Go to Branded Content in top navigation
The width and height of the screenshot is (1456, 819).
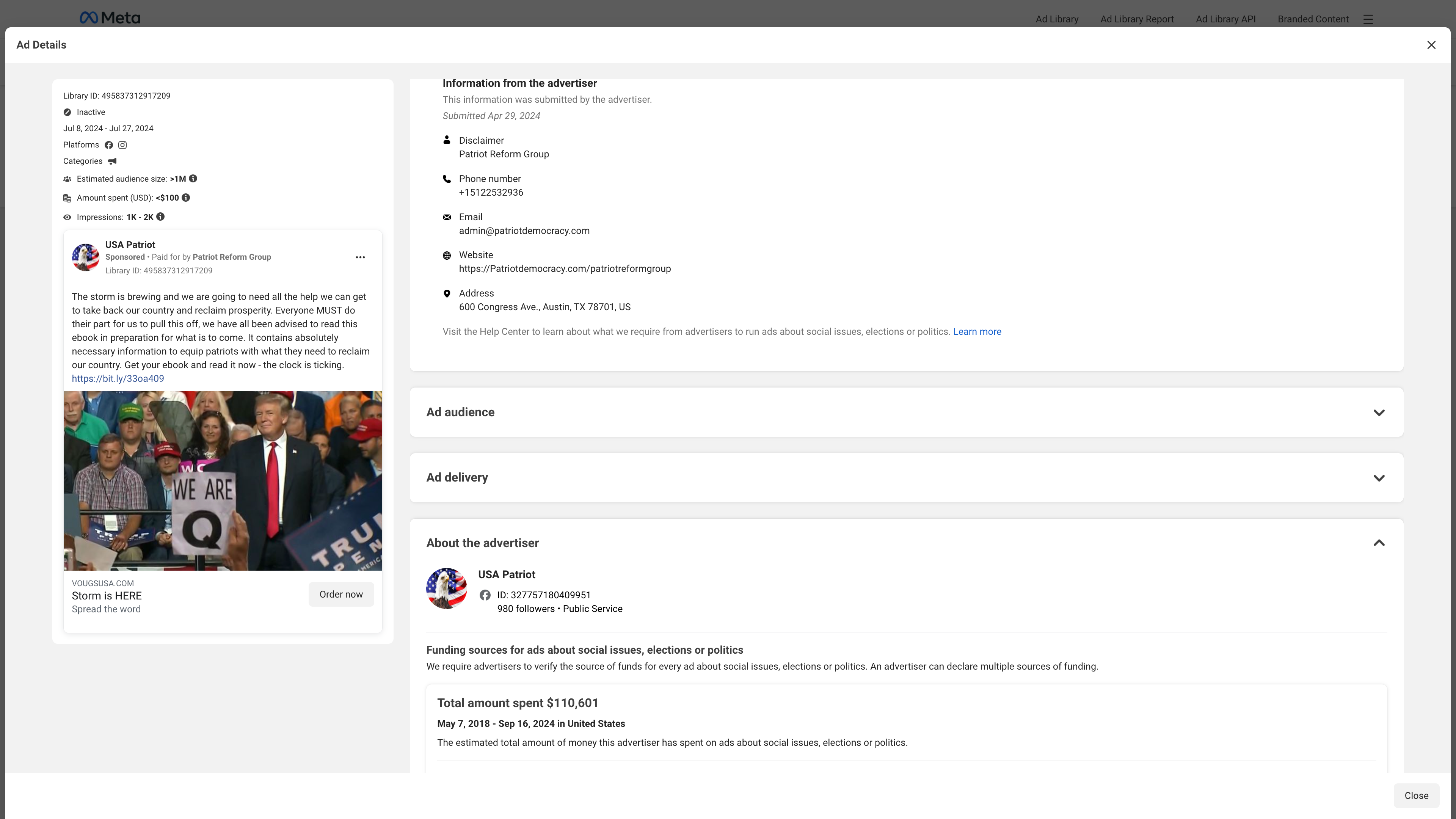point(1313,19)
